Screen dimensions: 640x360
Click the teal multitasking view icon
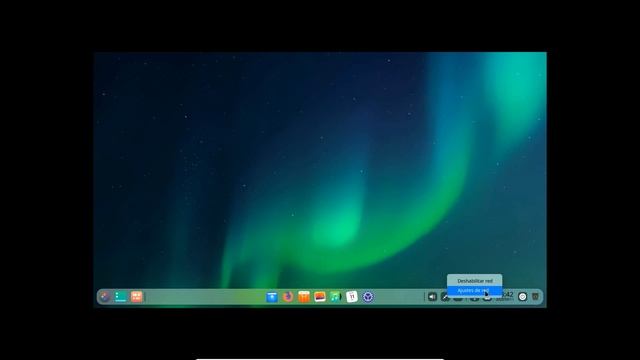tap(120, 297)
